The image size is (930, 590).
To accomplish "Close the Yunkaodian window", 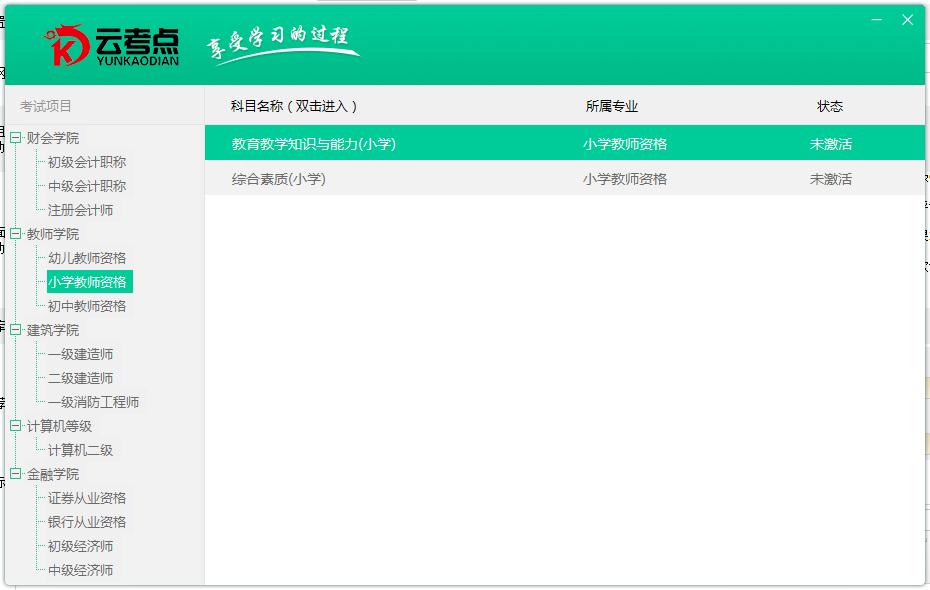I will click(907, 20).
